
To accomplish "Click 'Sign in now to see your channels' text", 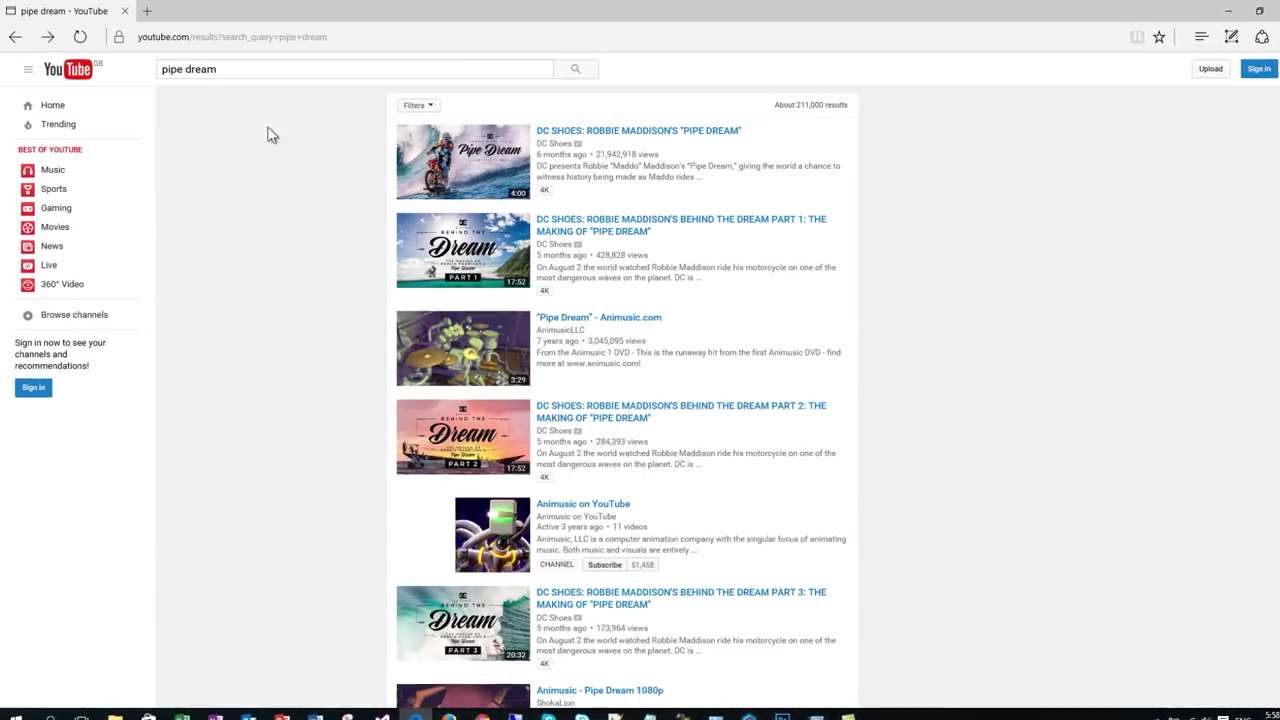I will pyautogui.click(x=60, y=354).
